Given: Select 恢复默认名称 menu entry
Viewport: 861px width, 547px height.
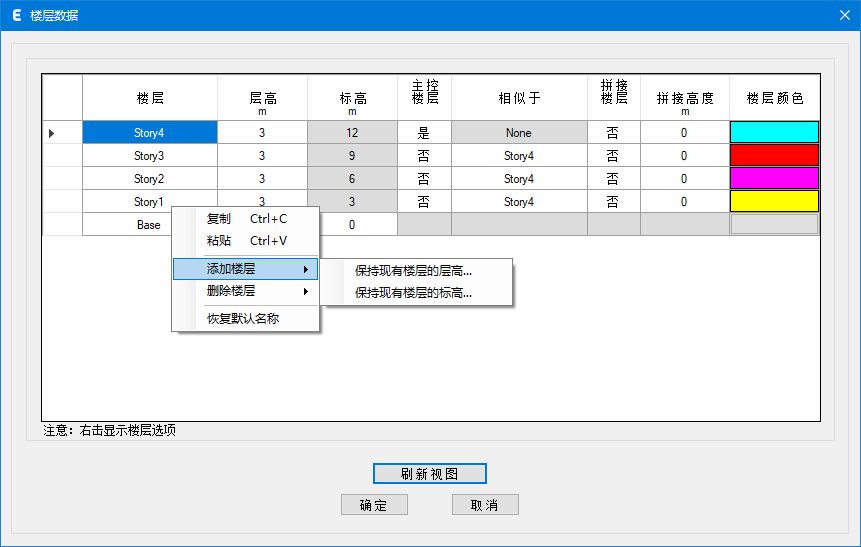Looking at the screenshot, I should click(242, 319).
